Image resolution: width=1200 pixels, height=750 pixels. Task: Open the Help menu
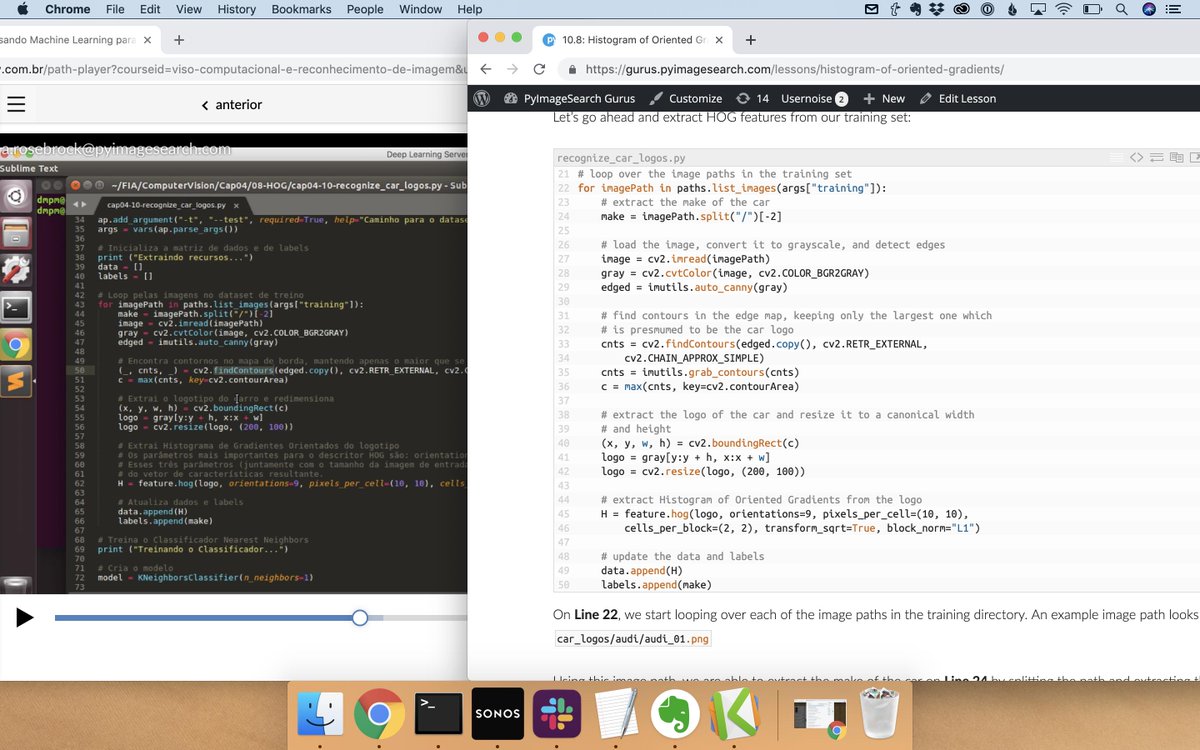point(470,9)
